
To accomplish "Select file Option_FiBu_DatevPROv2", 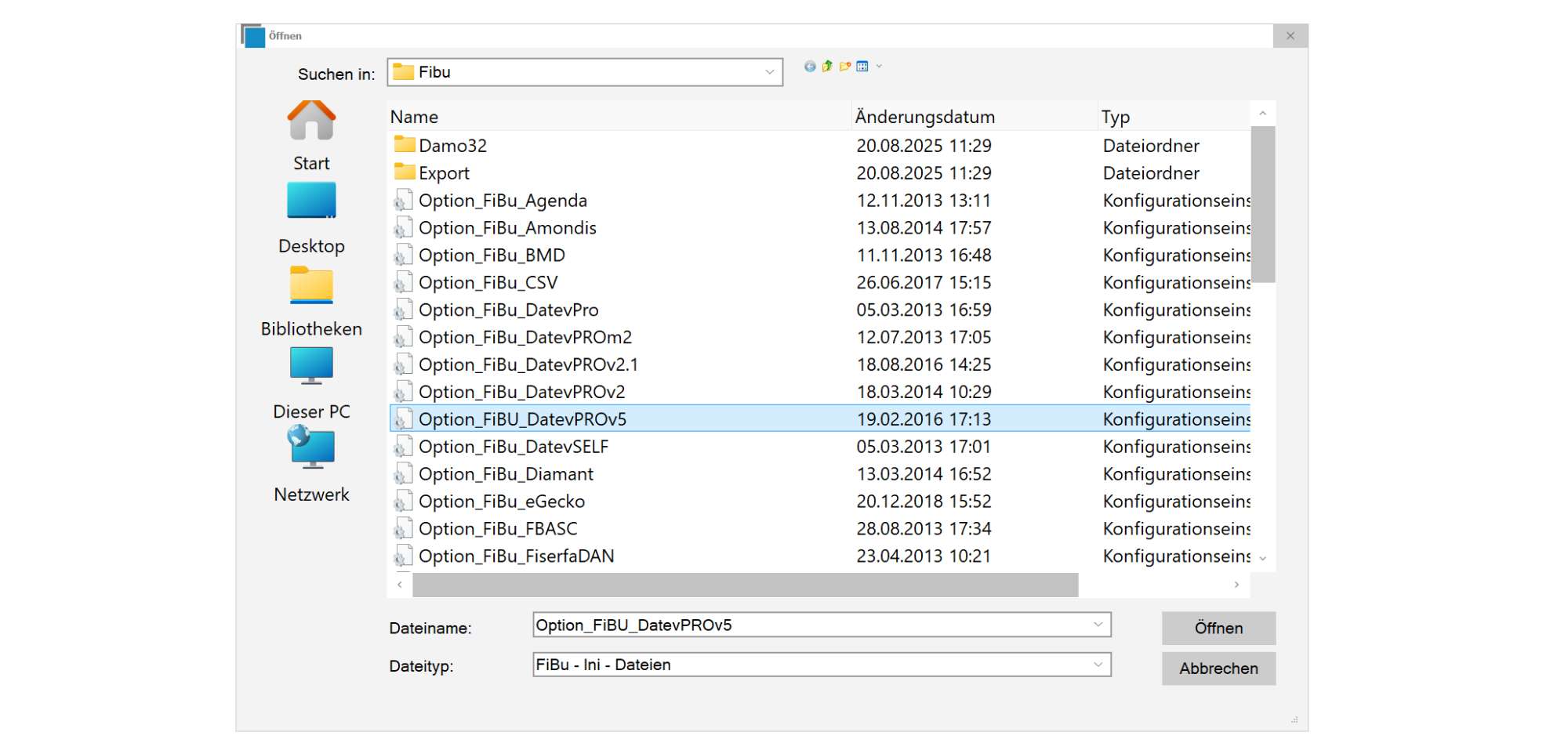I will coord(522,392).
